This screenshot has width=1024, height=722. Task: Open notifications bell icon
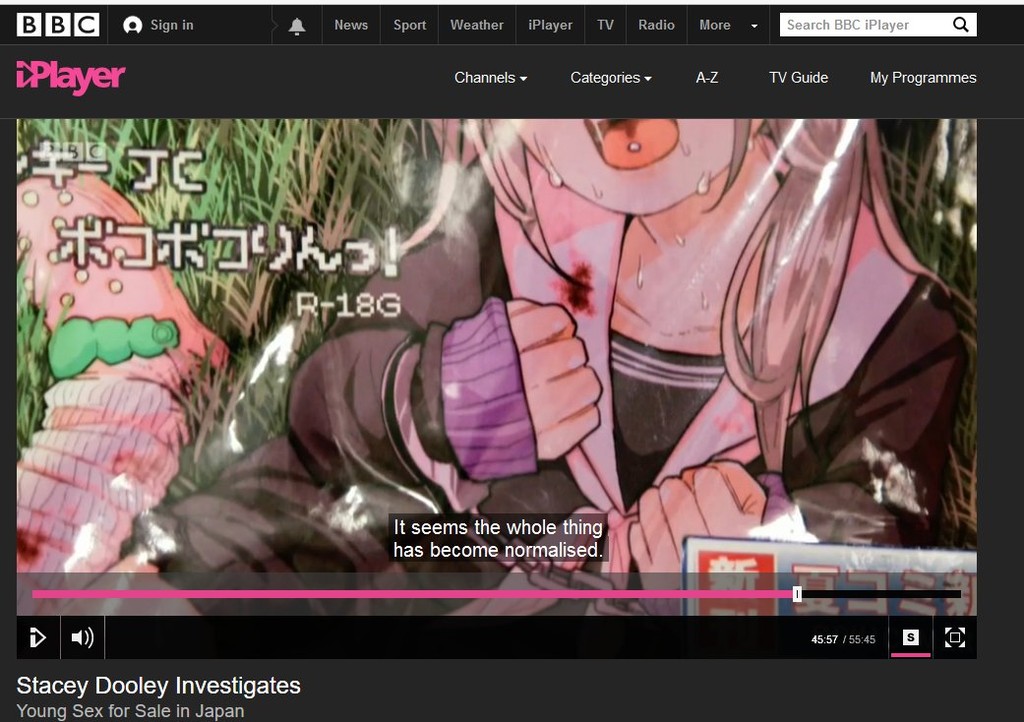point(296,25)
